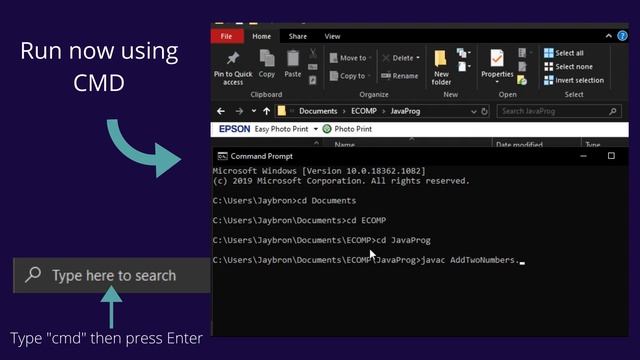The height and width of the screenshot is (360, 640).
Task: Click JavaProg in the address path
Action: pyautogui.click(x=405, y=111)
